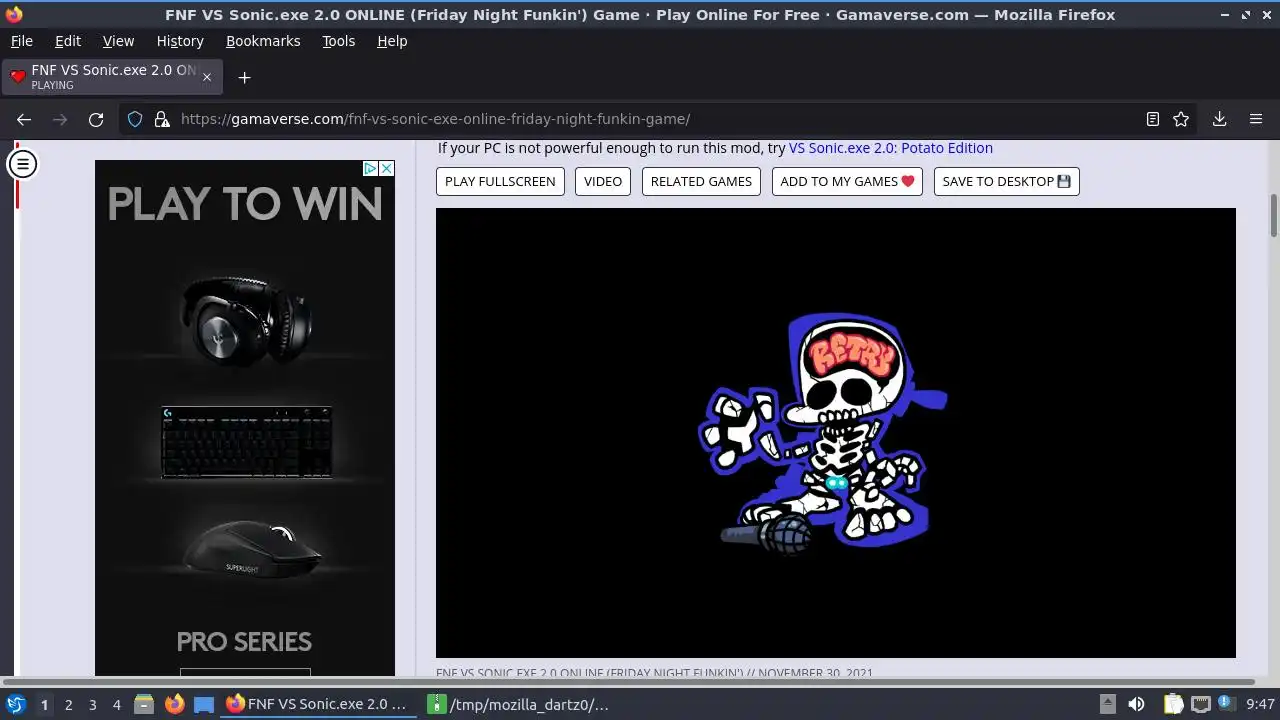Open the View menu
This screenshot has width=1280, height=720.
[118, 41]
